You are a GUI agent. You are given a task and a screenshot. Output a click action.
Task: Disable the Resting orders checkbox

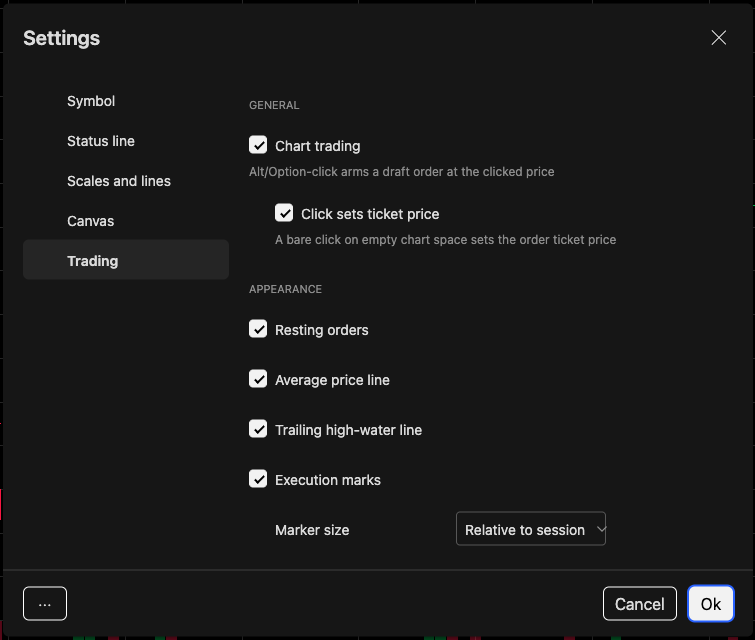pos(258,329)
